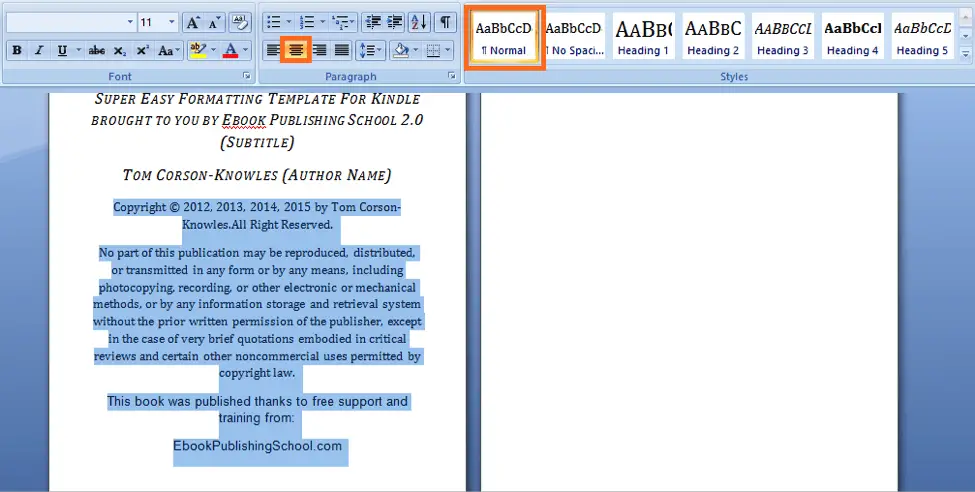Click the Styles gallery row-up arrow
Image resolution: width=975 pixels, height=492 pixels.
pos(966,19)
